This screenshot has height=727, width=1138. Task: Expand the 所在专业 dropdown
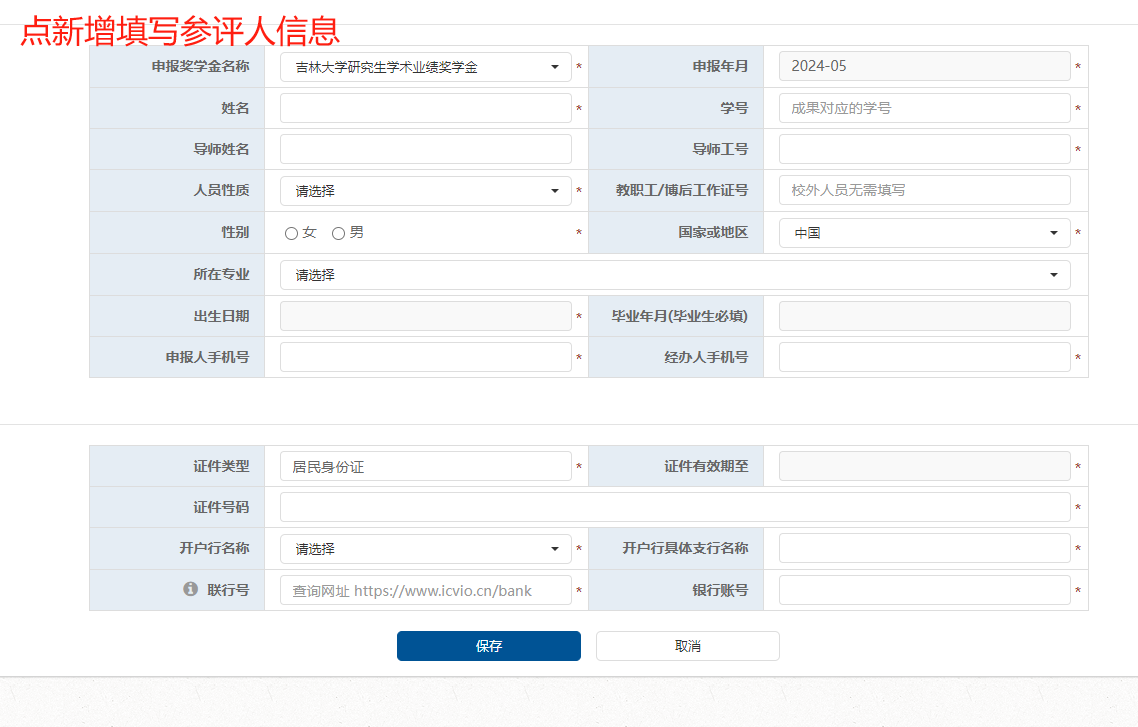[674, 275]
